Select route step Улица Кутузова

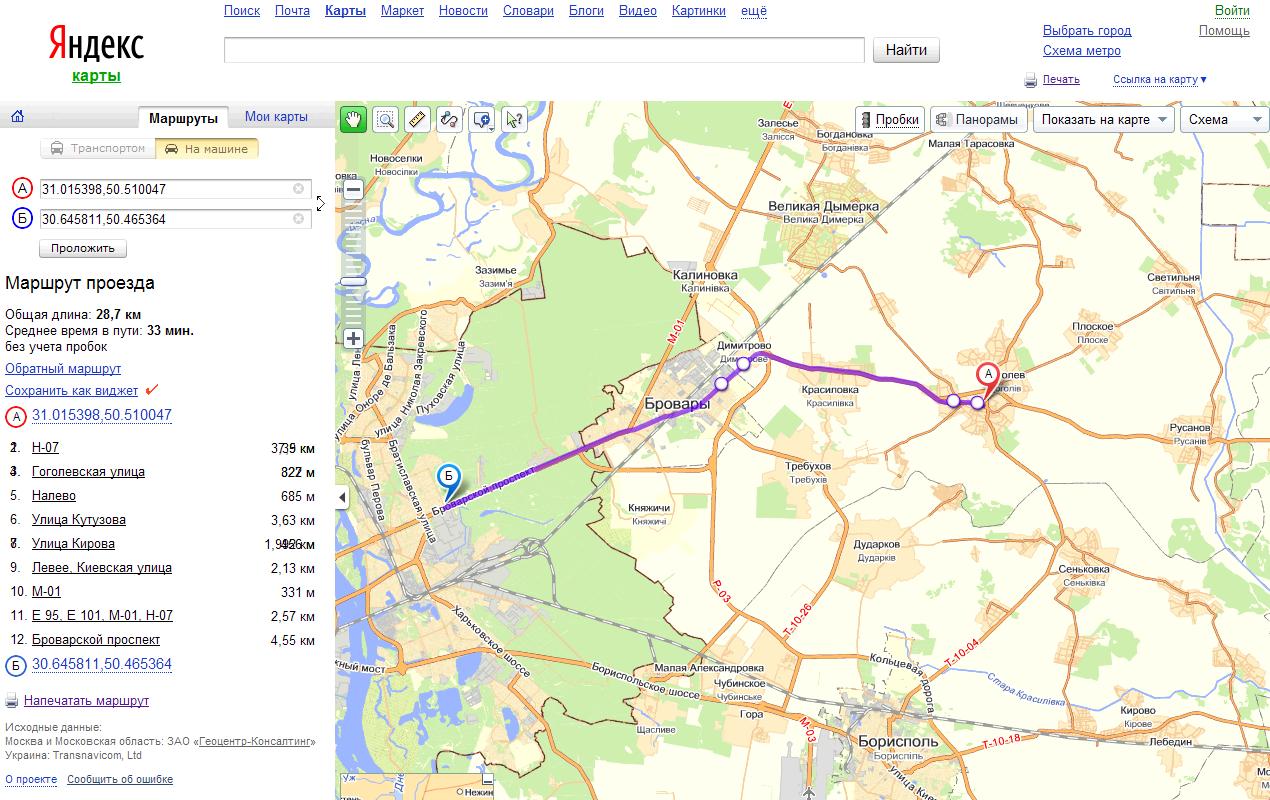pos(79,520)
